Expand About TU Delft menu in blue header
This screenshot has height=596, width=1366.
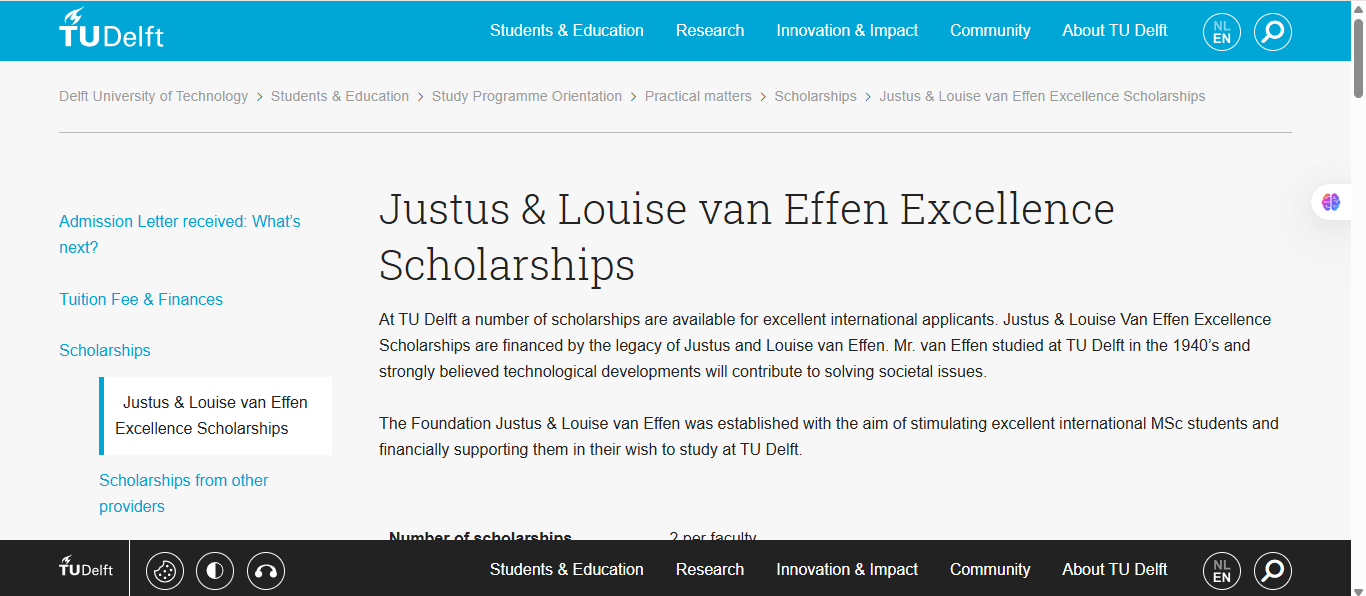tap(1114, 31)
